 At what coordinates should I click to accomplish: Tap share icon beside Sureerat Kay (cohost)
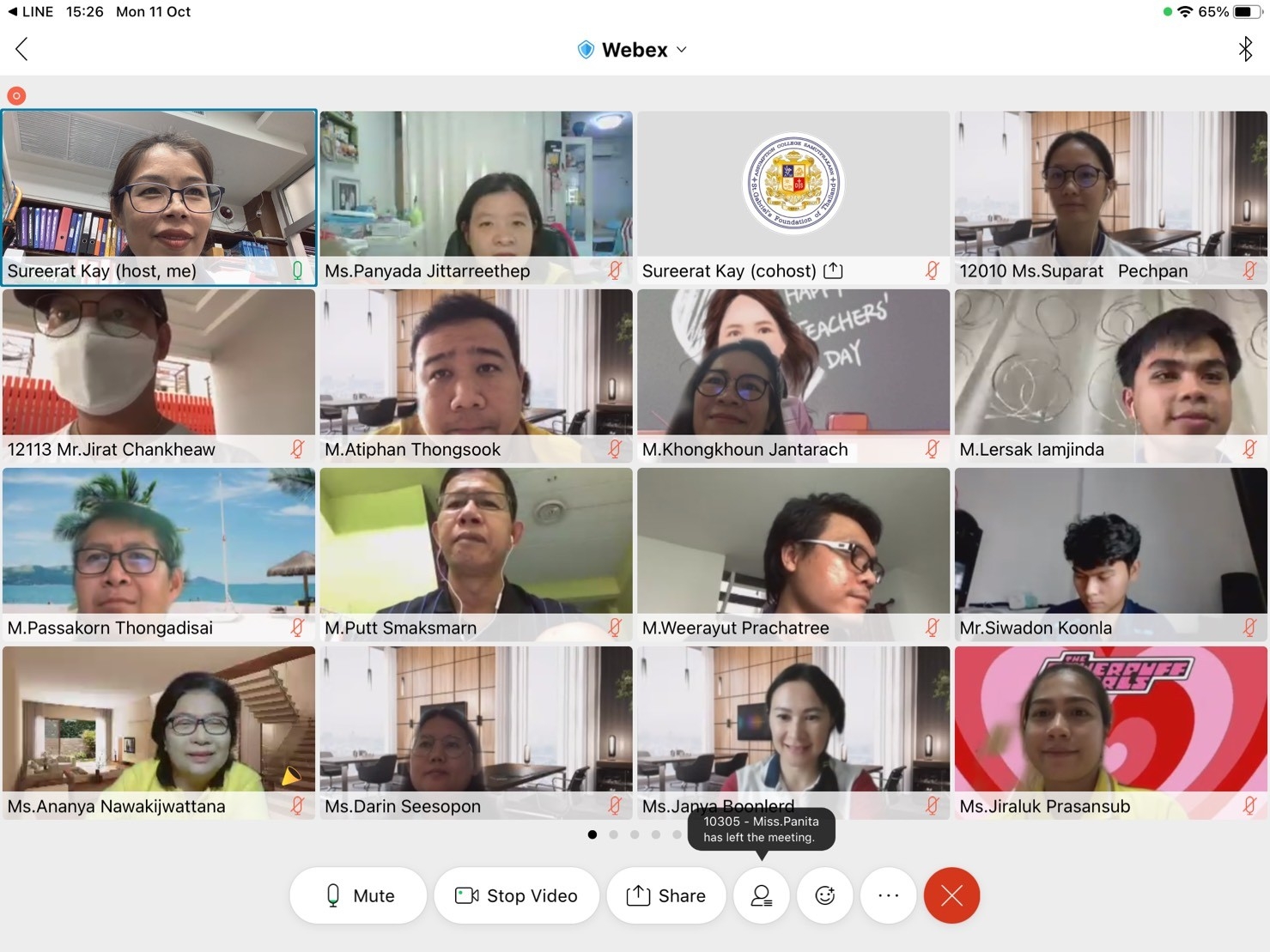pos(833,271)
